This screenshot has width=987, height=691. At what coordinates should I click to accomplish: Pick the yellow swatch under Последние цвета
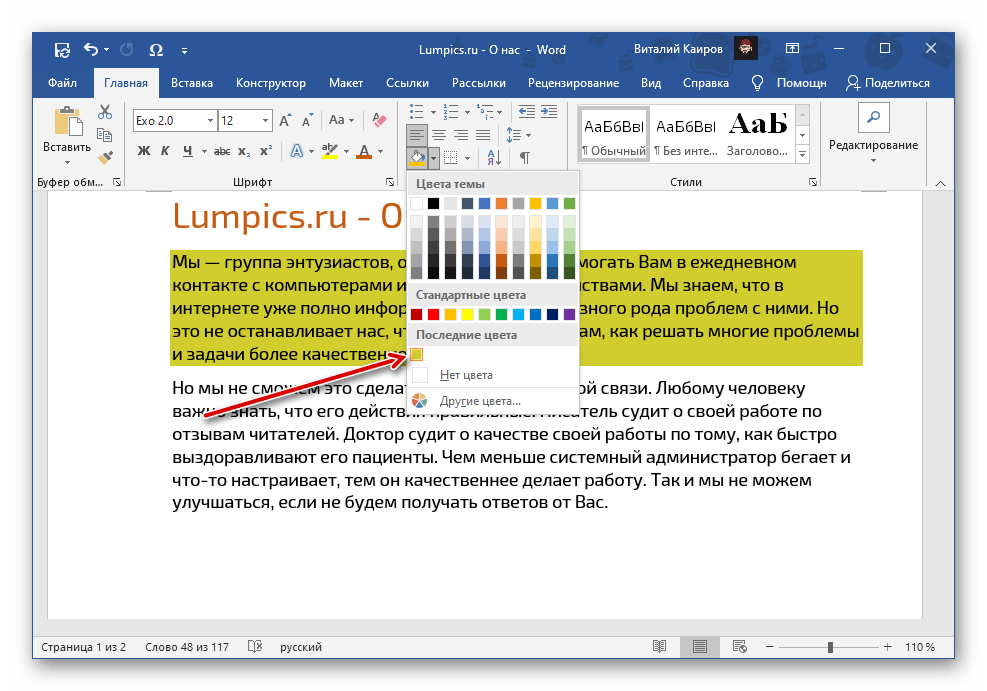417,354
